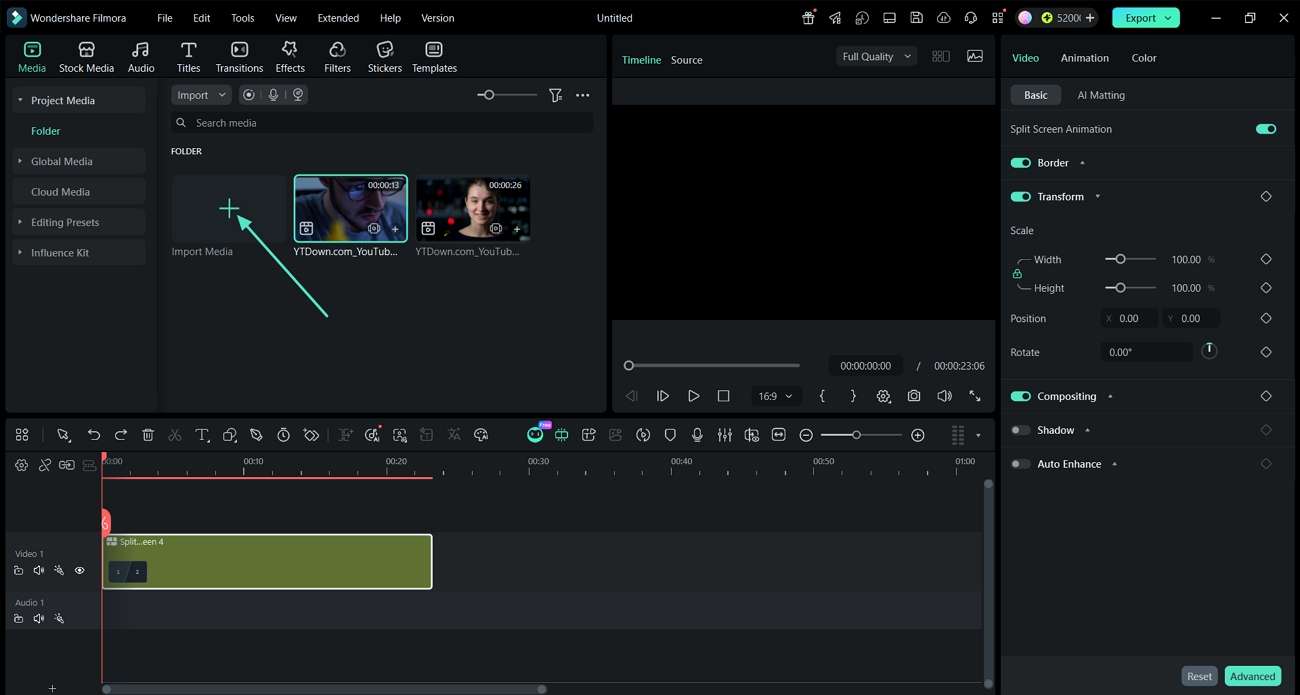This screenshot has height=695, width=1300.
Task: Mute the Video 1 track
Action: 39,571
